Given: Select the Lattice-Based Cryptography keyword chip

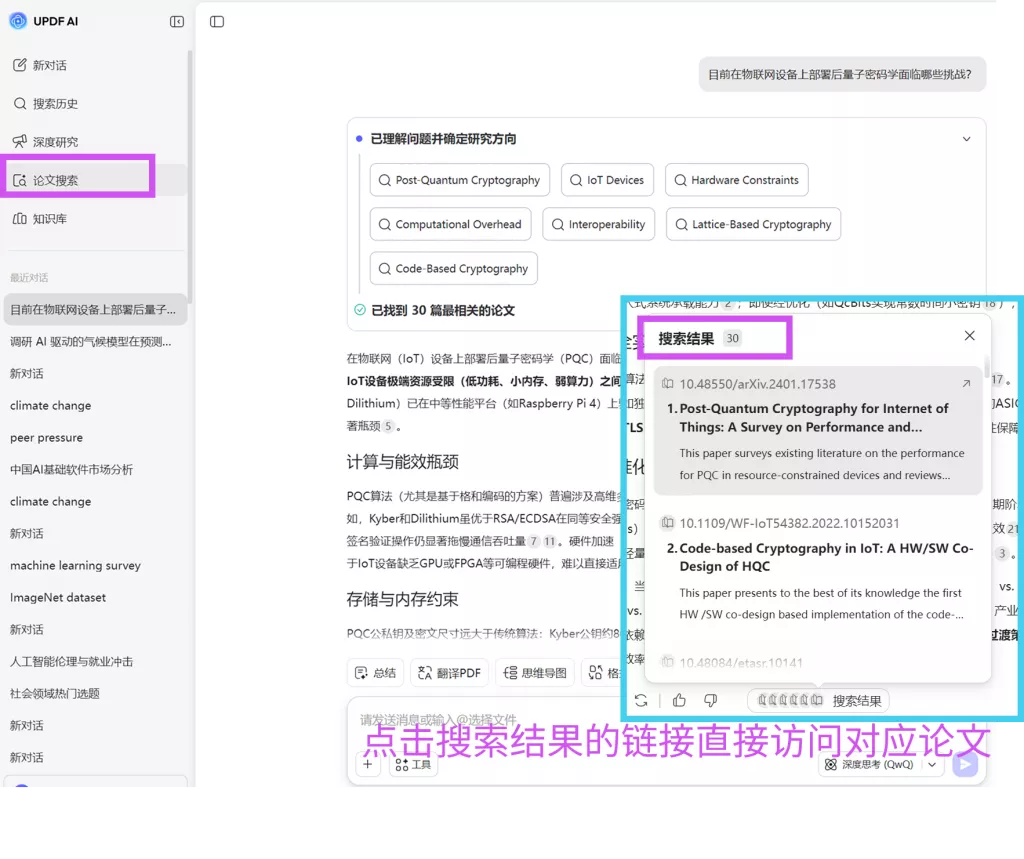Looking at the screenshot, I should pos(753,225).
